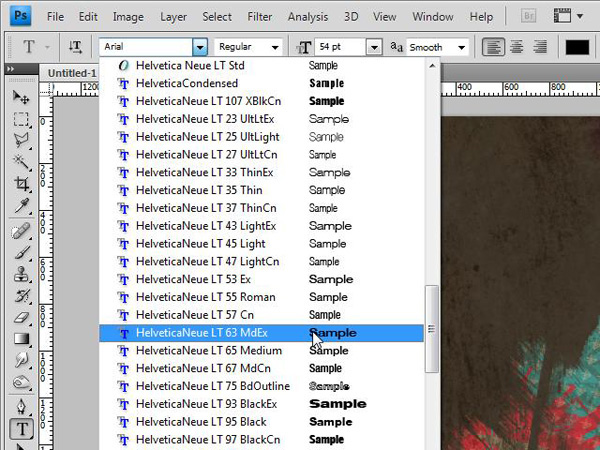Select the Horizontal Type tool in toolbox
Image resolution: width=600 pixels, height=450 pixels.
click(21, 429)
